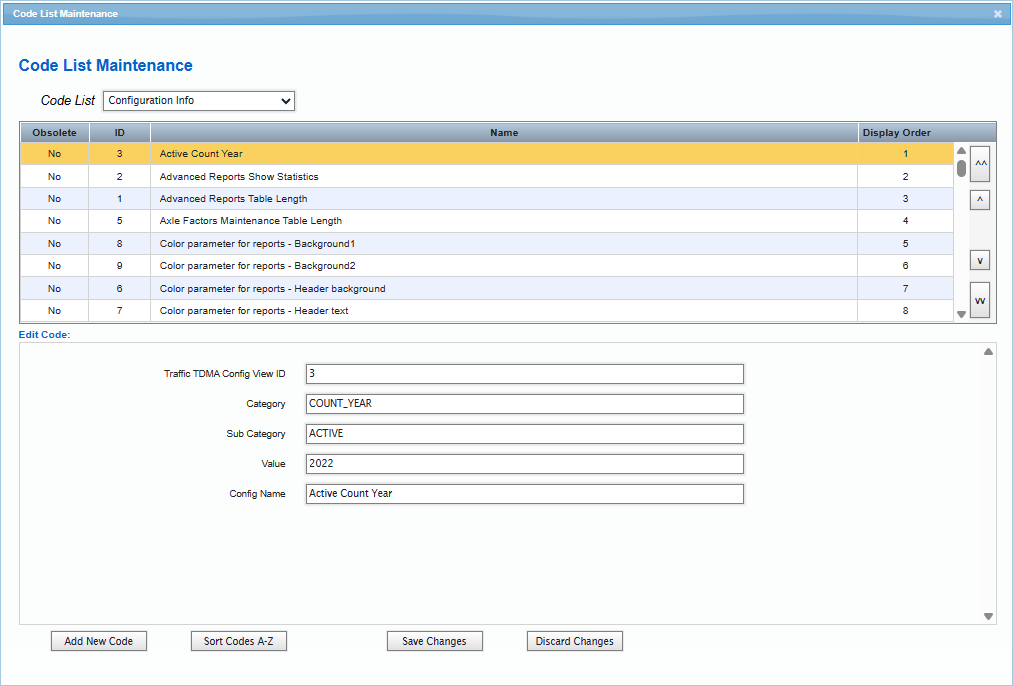Screen dimensions: 1013x686
Task: Move selected code to bottom using vv button
Action: click(x=979, y=298)
